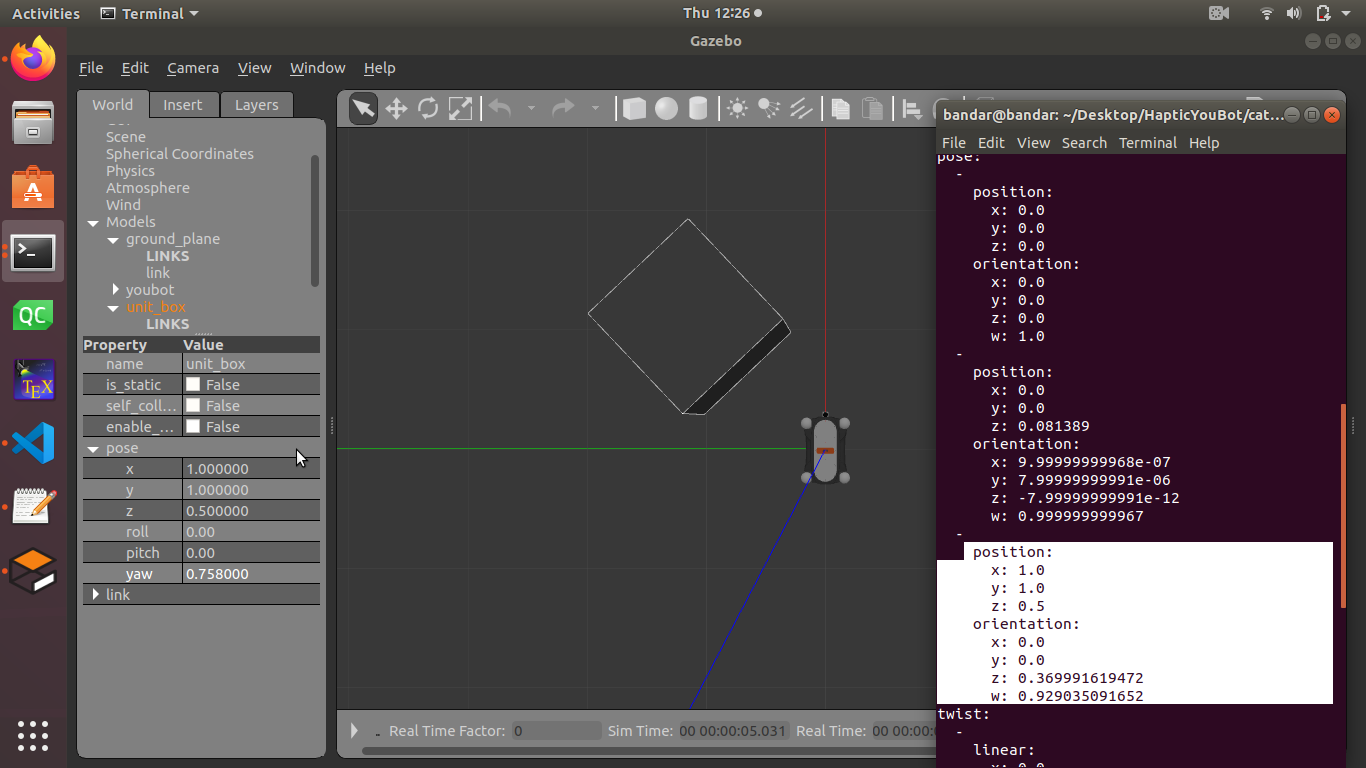The image size is (1366, 768).
Task: Click the world tree vertical scrollbar
Action: click(315, 220)
